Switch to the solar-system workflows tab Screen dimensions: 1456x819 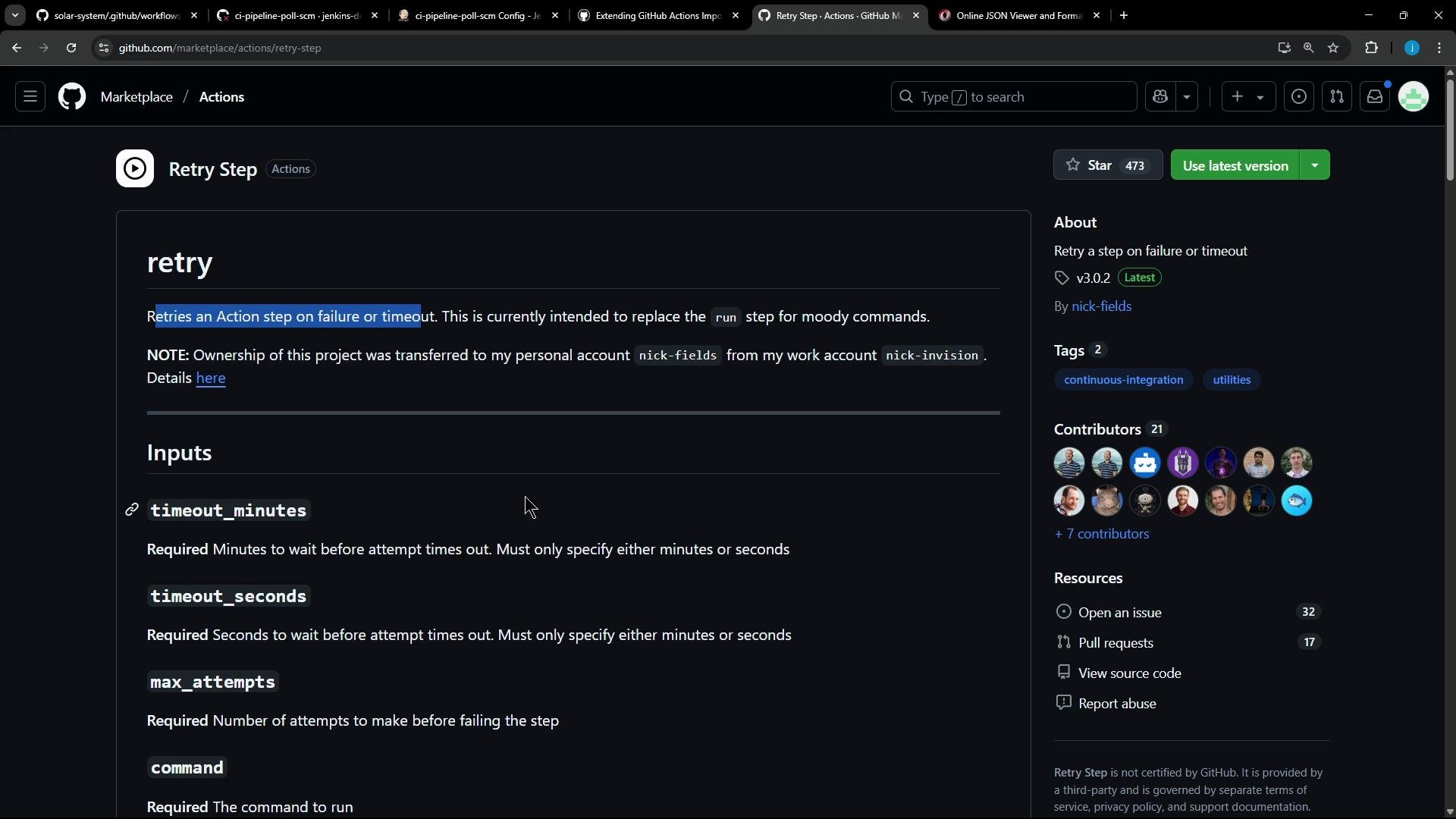point(117,15)
